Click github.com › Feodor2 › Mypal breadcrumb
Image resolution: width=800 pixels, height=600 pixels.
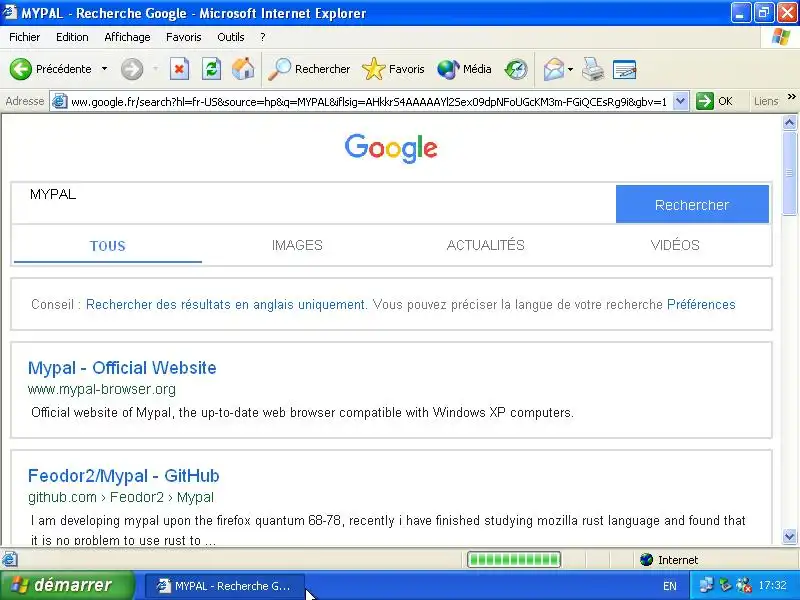pos(121,497)
